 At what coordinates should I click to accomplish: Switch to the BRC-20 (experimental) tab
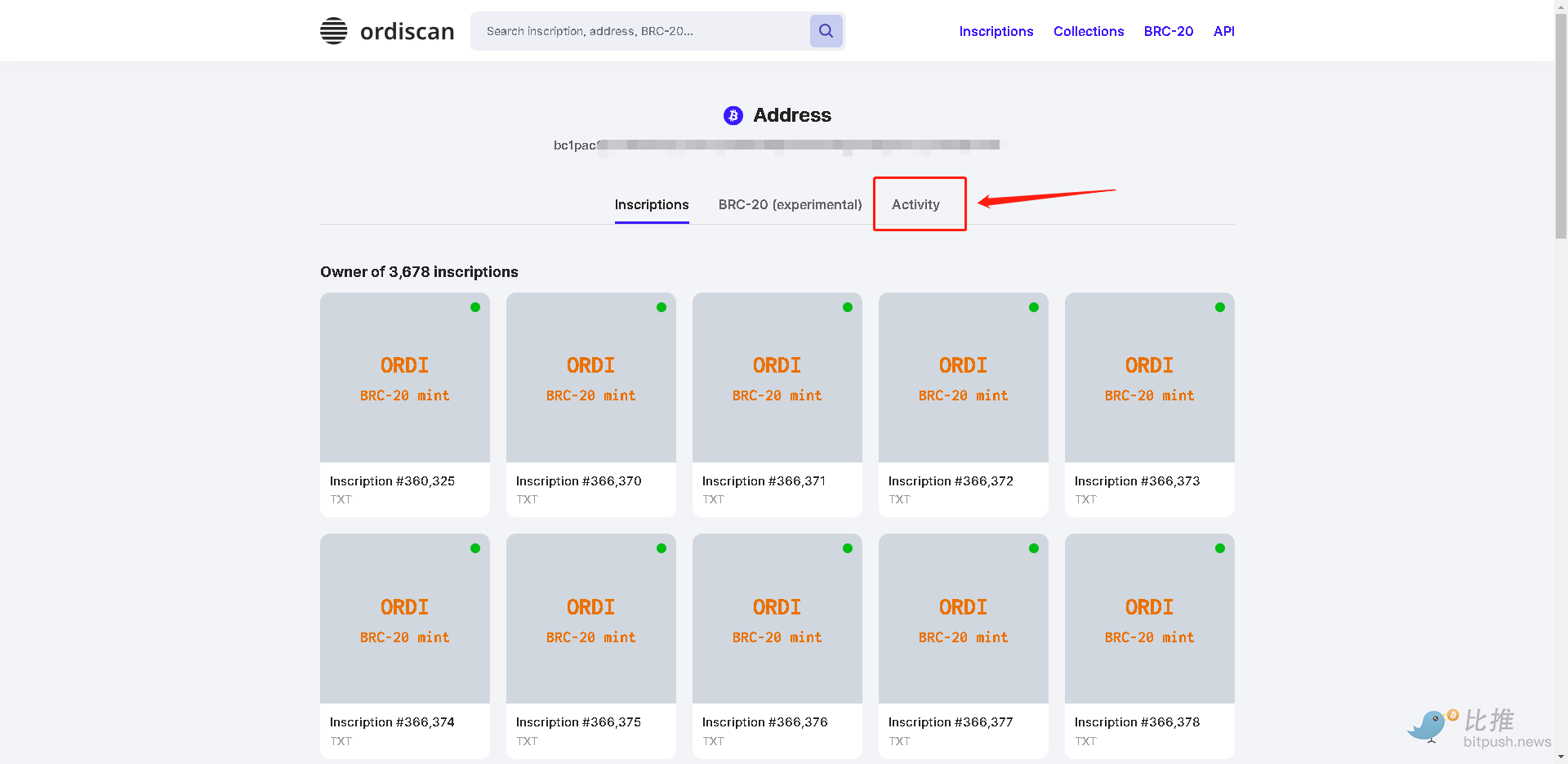pos(790,204)
